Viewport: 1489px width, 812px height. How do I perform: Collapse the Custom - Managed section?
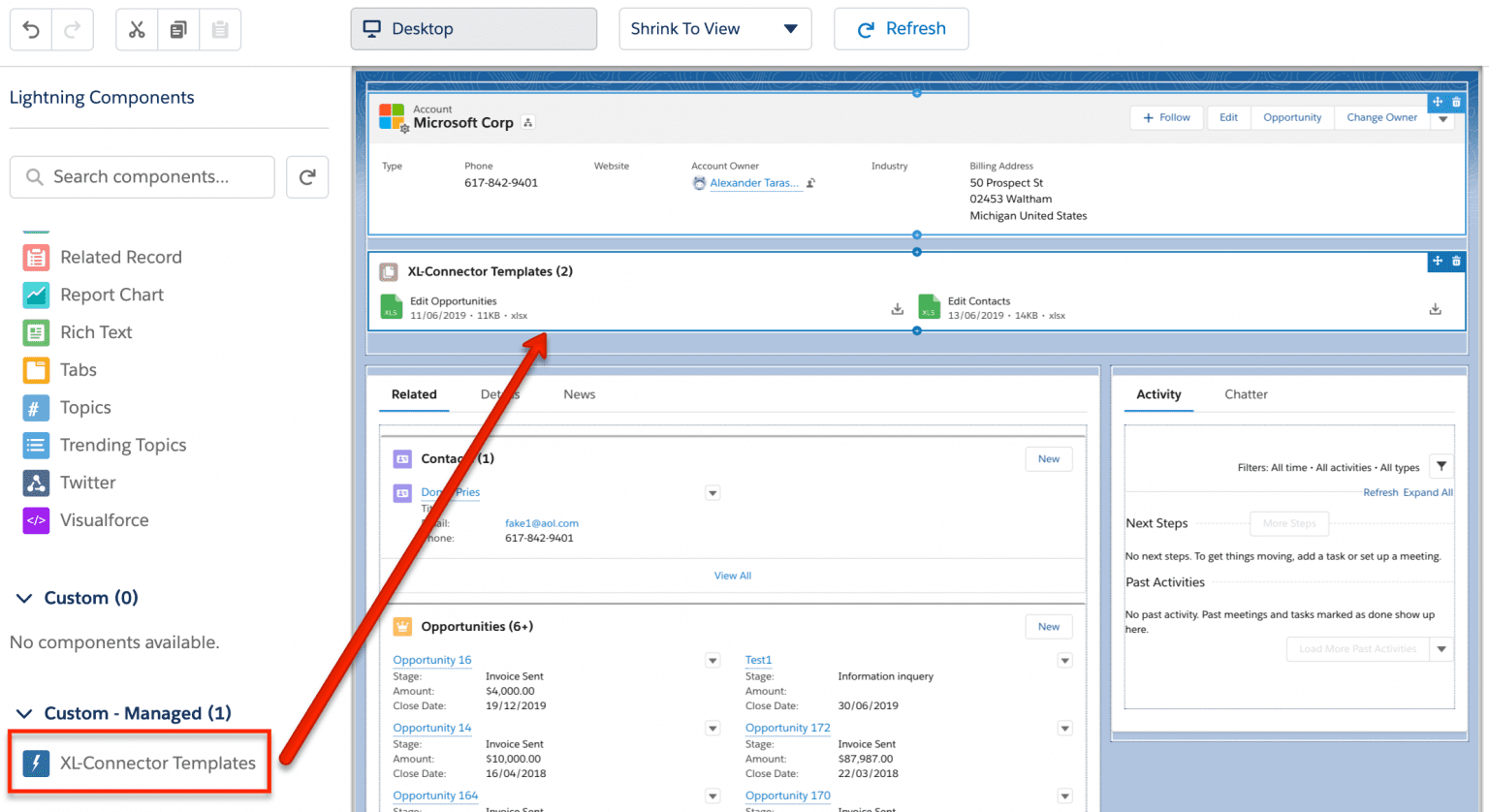tap(23, 713)
